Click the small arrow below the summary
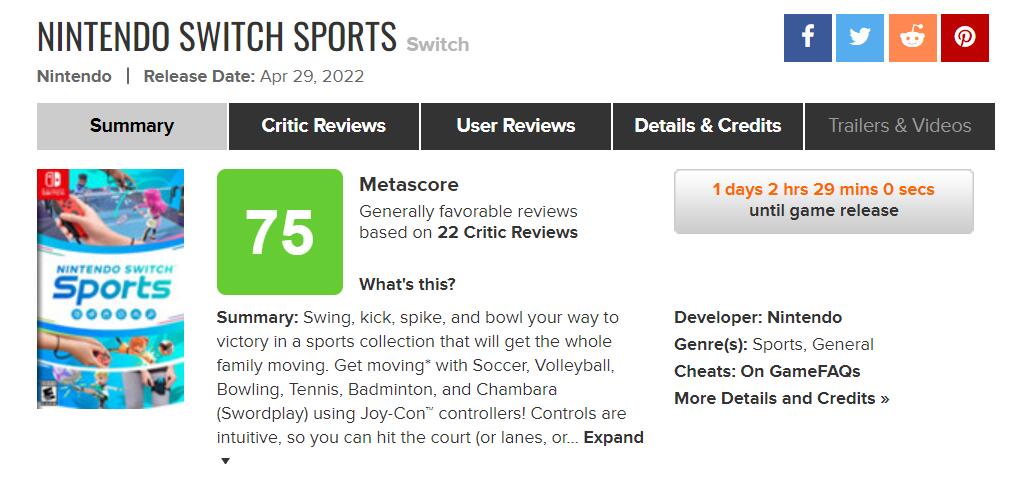The image size is (1013, 483). (x=225, y=461)
